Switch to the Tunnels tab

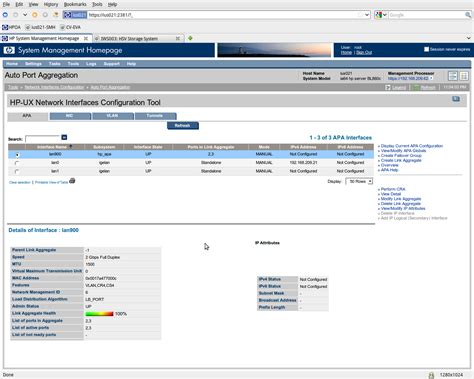[155, 116]
